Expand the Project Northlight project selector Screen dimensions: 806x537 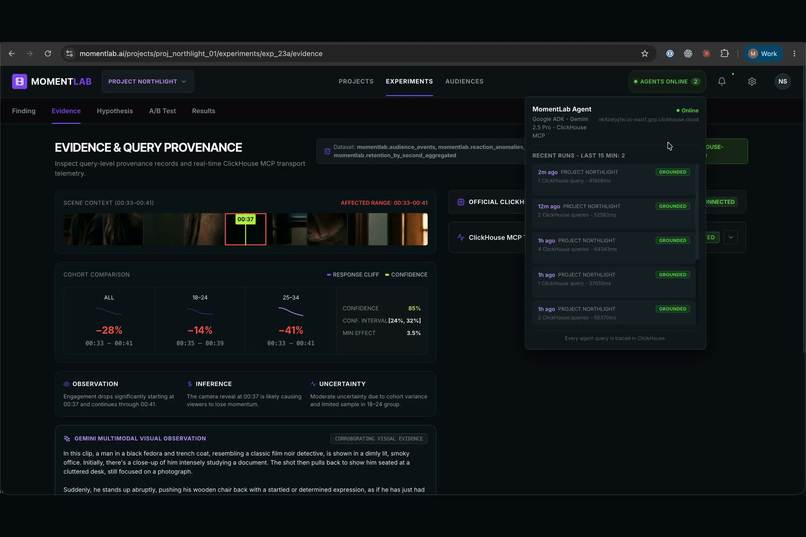(148, 81)
